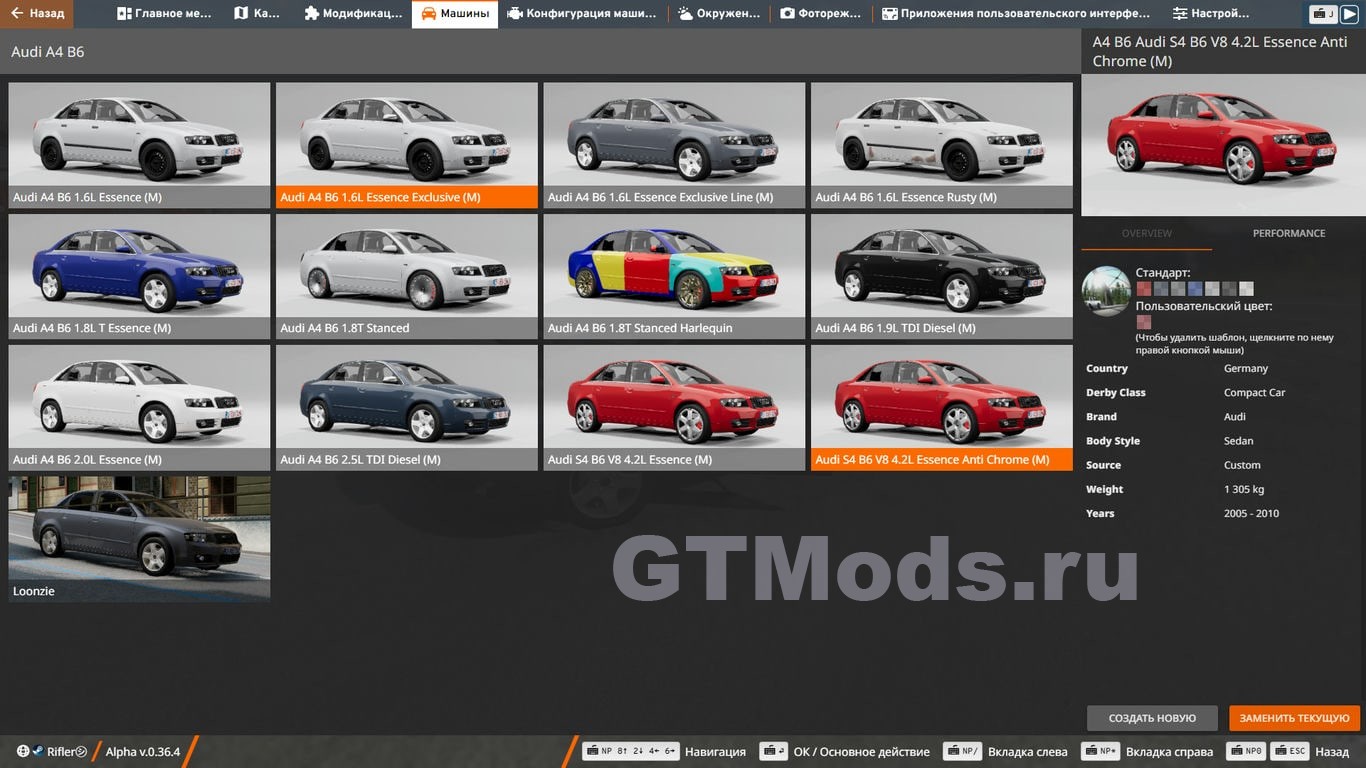Open Приложения пользовательского интерфейса tab
This screenshot has height=768, width=1366.
click(1016, 14)
